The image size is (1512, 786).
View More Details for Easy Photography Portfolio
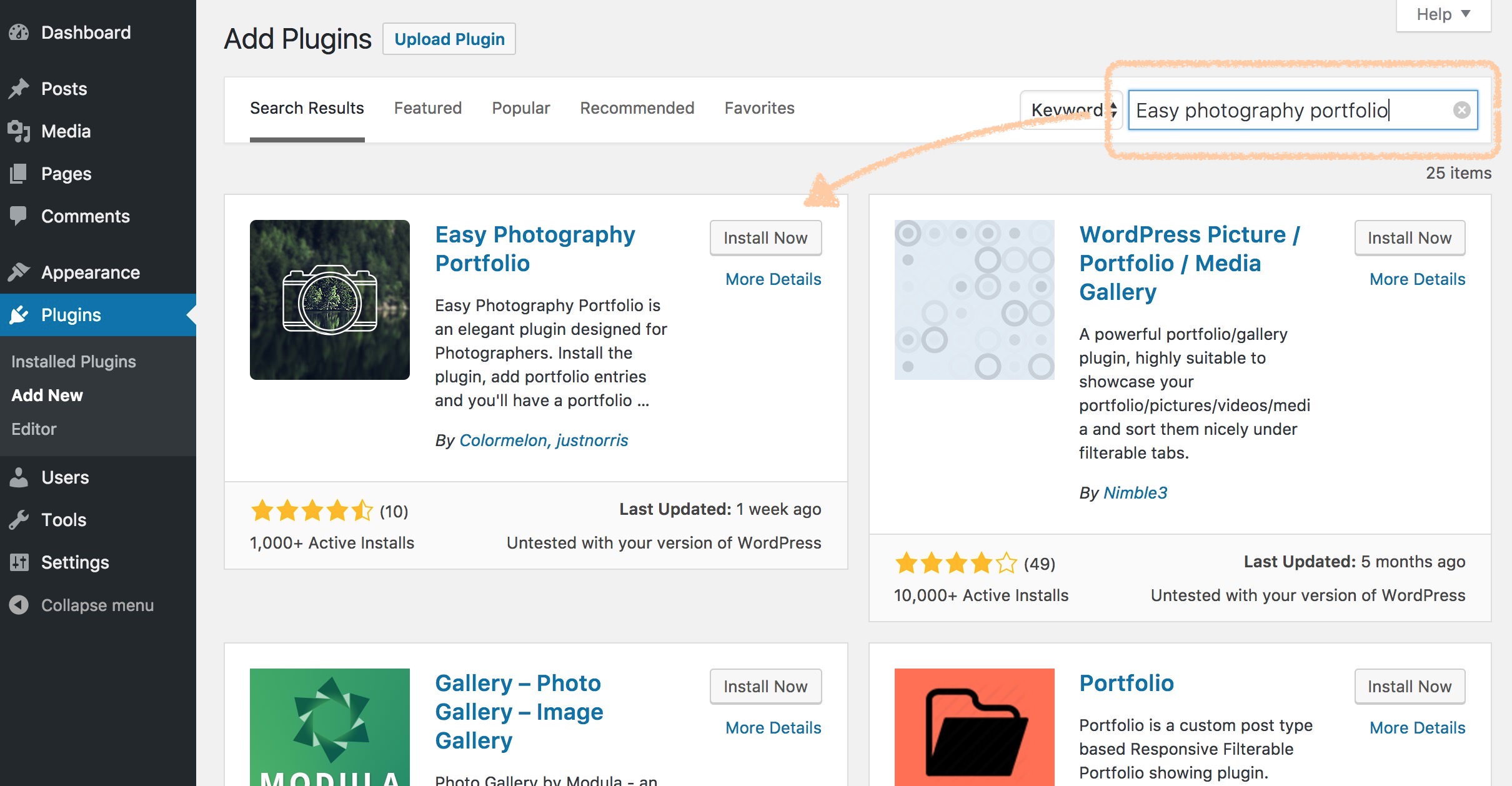(x=773, y=279)
